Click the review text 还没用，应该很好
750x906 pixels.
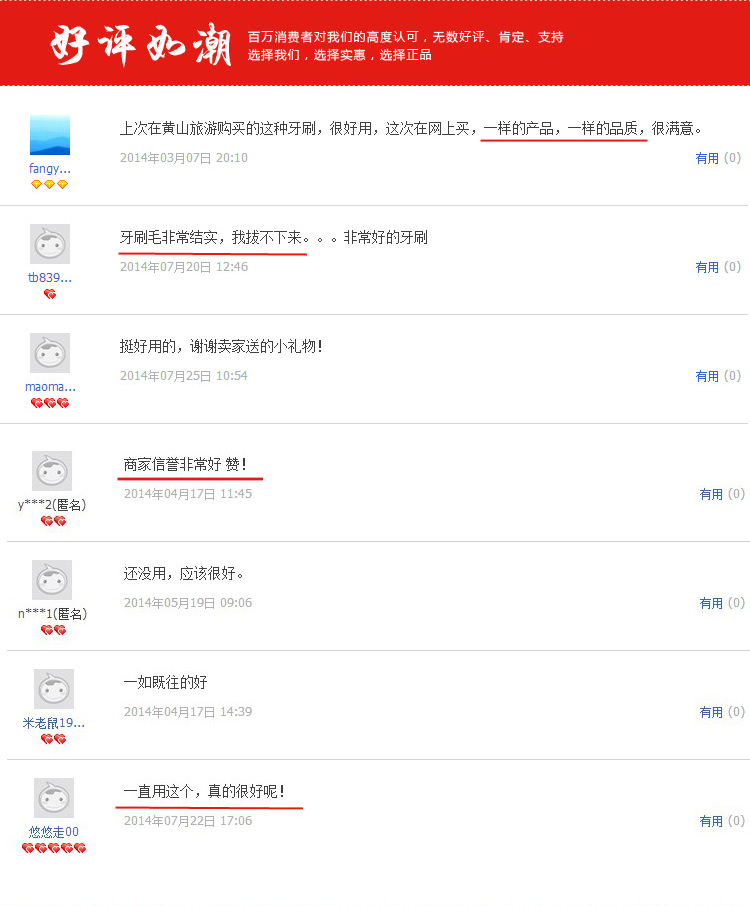pos(183,573)
